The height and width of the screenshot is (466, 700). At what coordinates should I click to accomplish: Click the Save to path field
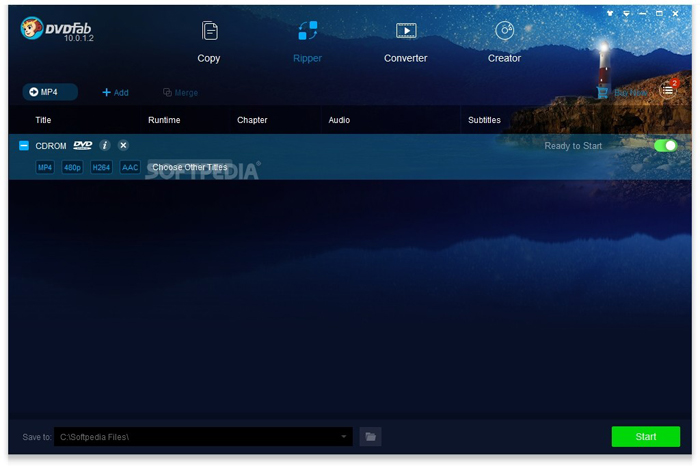(203, 437)
